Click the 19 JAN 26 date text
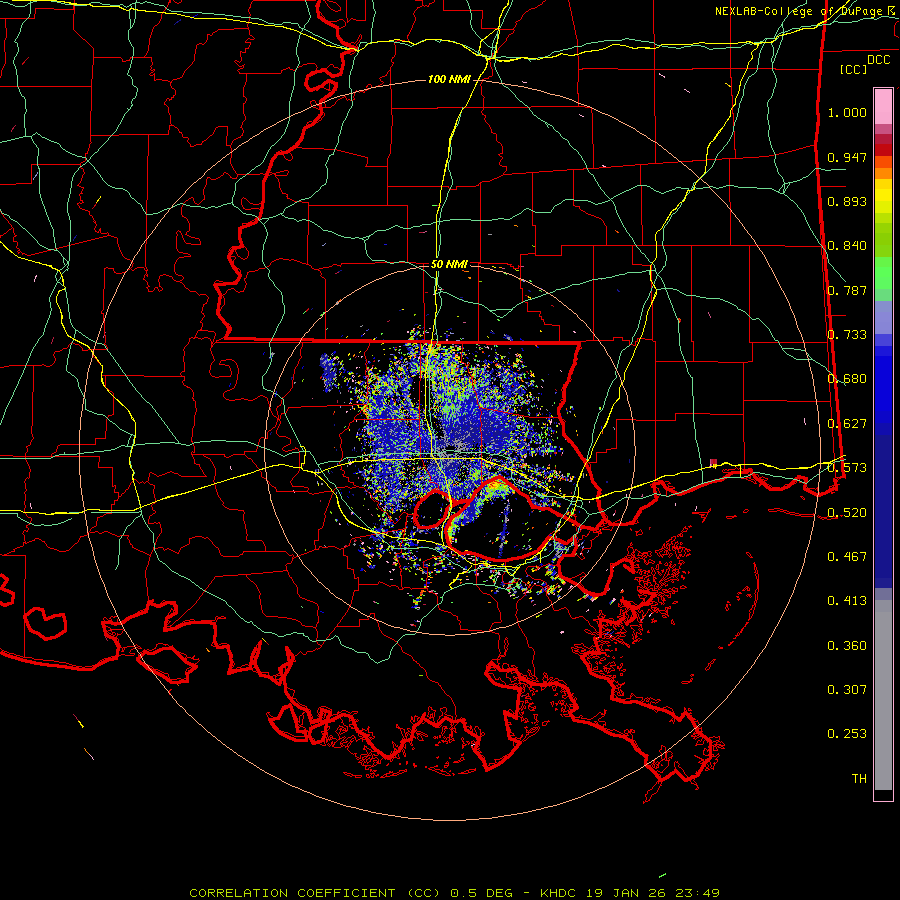Viewport: 900px width, 900px height. 627,893
